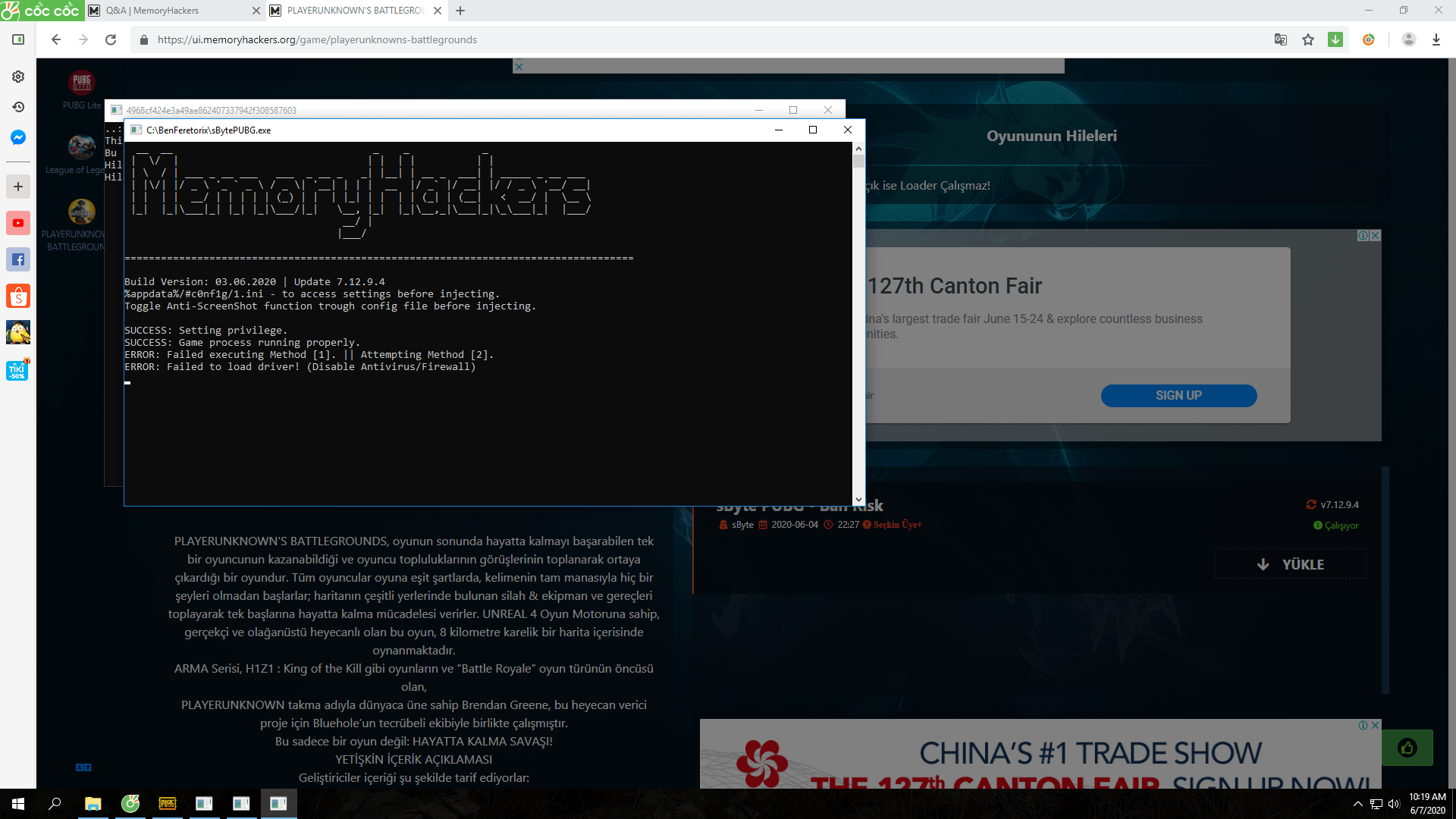Close the bottom trade show ad
The width and height of the screenshot is (1456, 819).
tap(1375, 725)
